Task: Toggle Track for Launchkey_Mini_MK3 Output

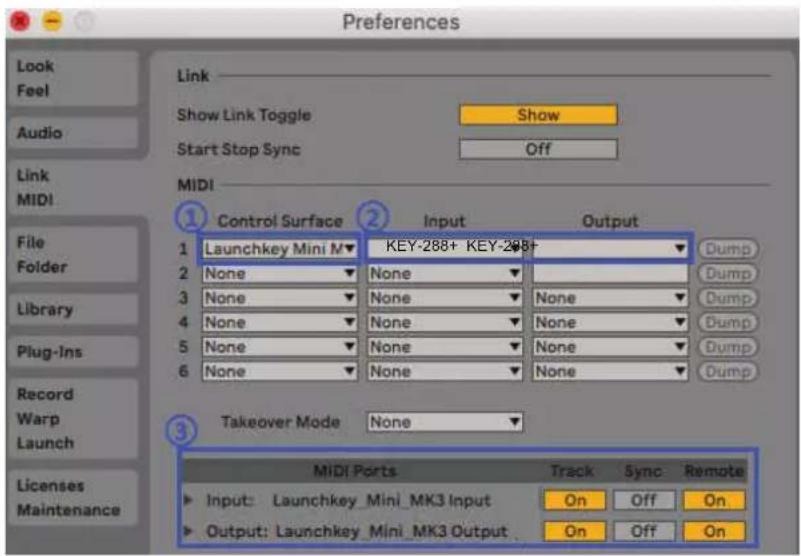Action: coord(575,531)
